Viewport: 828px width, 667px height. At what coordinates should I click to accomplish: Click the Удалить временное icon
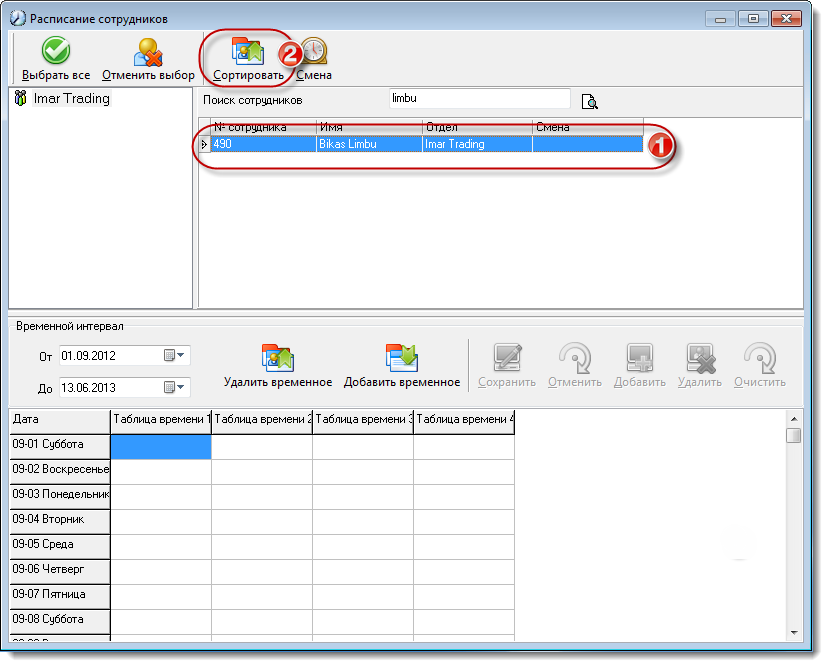[278, 358]
